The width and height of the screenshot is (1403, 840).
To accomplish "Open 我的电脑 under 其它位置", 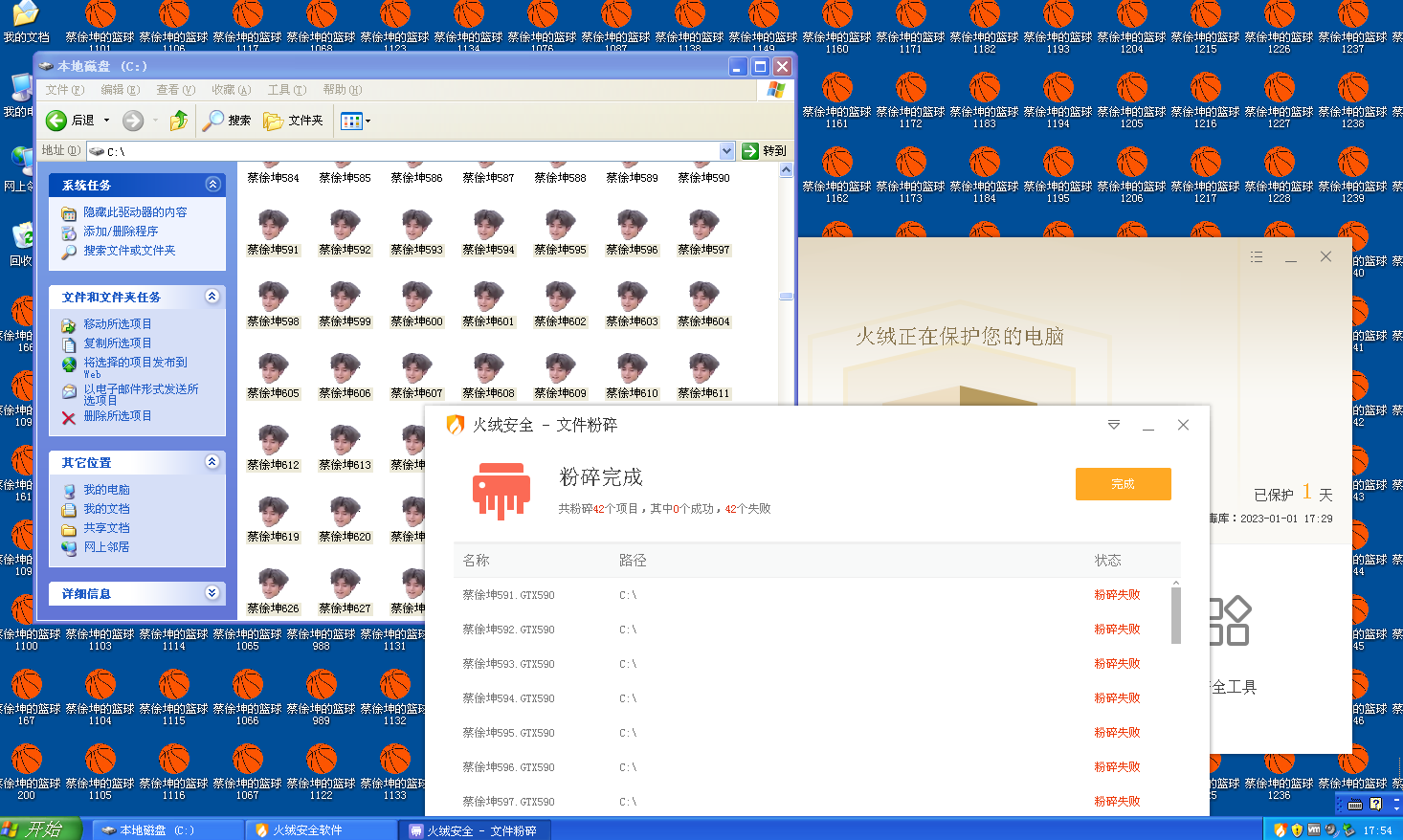I will coord(106,490).
